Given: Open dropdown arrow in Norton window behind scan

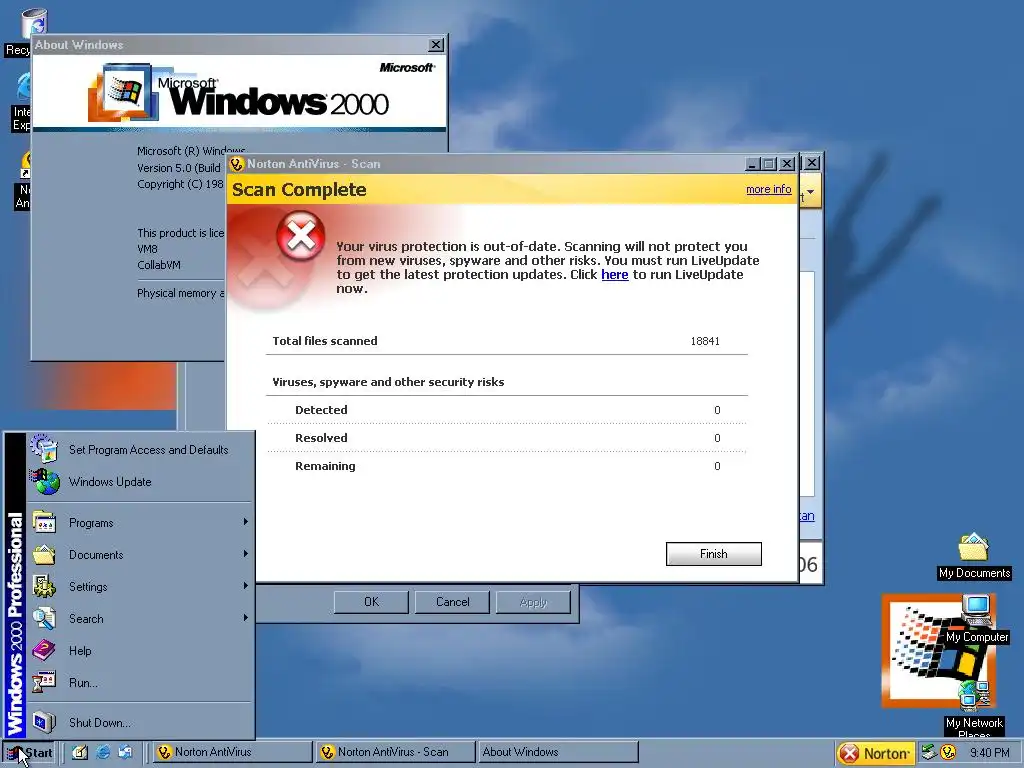Looking at the screenshot, I should point(810,192).
